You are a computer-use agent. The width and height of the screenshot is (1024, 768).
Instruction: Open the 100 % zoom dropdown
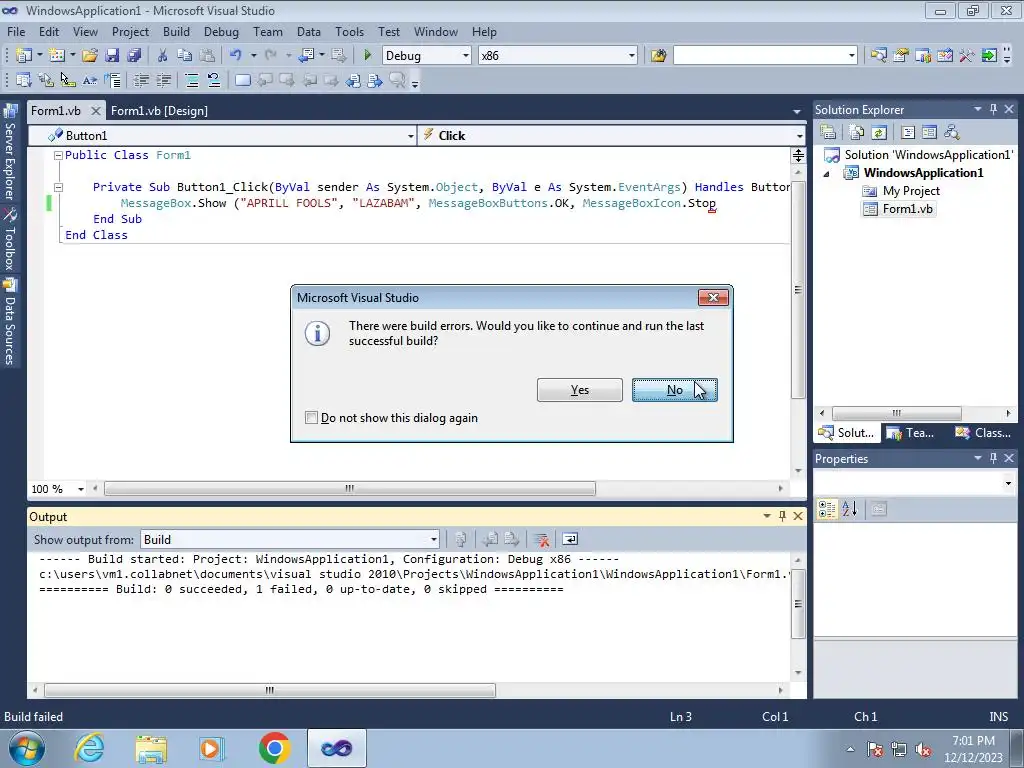tap(81, 489)
